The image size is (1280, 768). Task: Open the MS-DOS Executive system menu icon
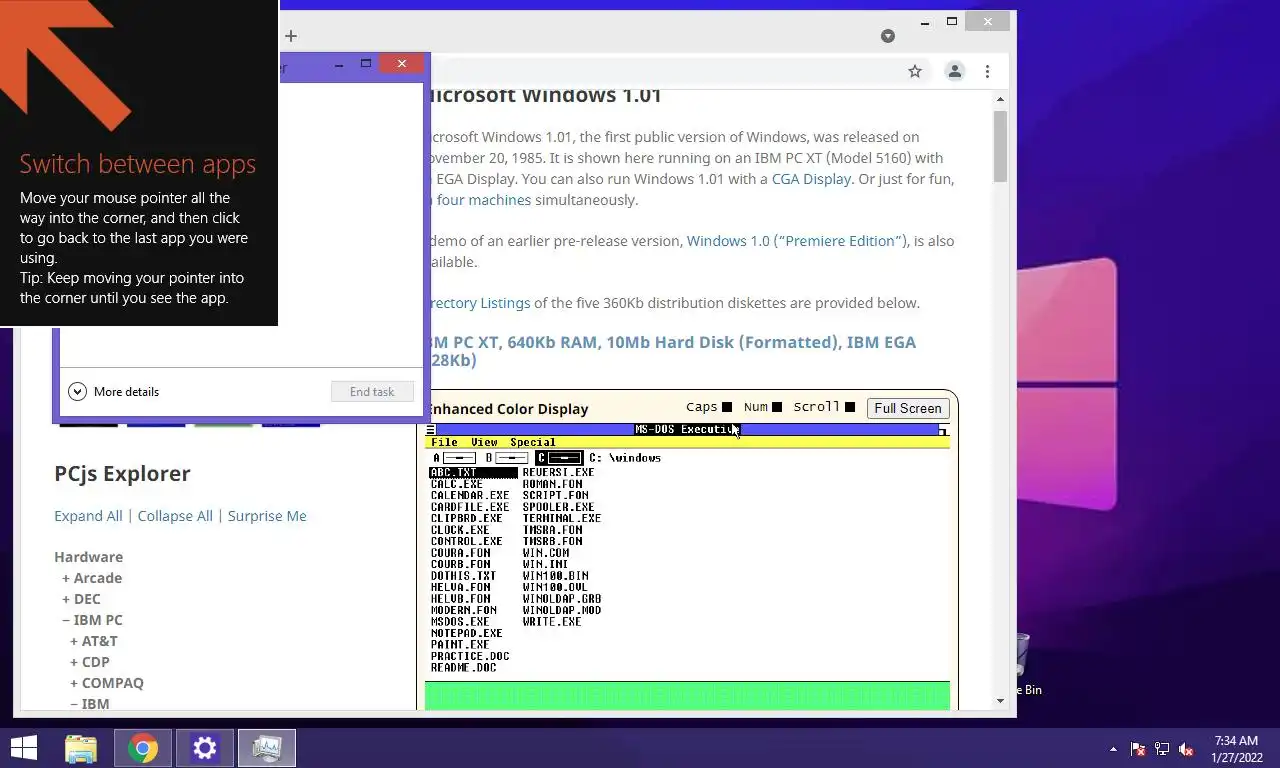coord(431,430)
